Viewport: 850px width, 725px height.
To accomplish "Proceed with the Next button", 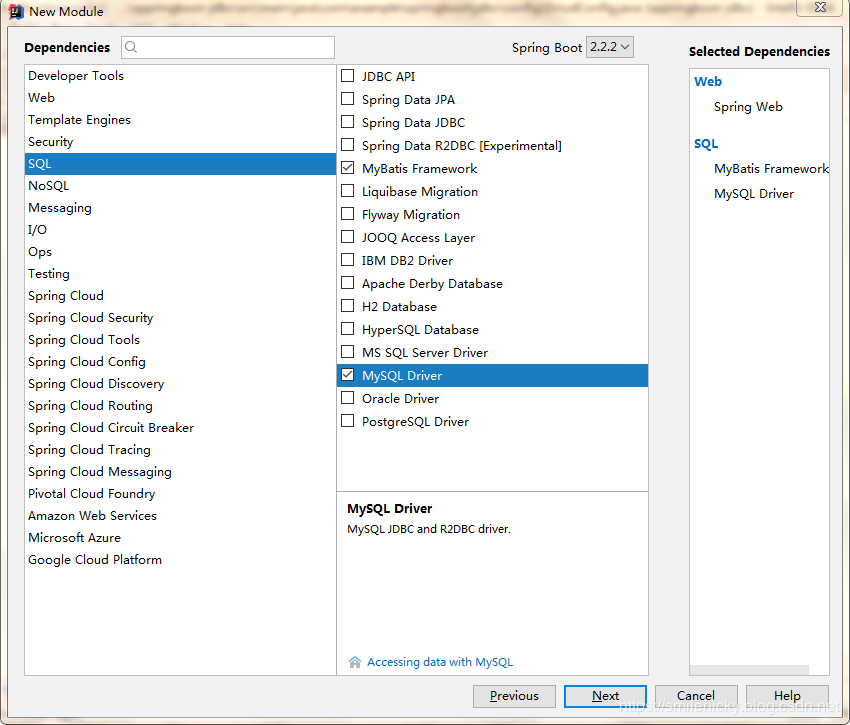I will tap(605, 696).
